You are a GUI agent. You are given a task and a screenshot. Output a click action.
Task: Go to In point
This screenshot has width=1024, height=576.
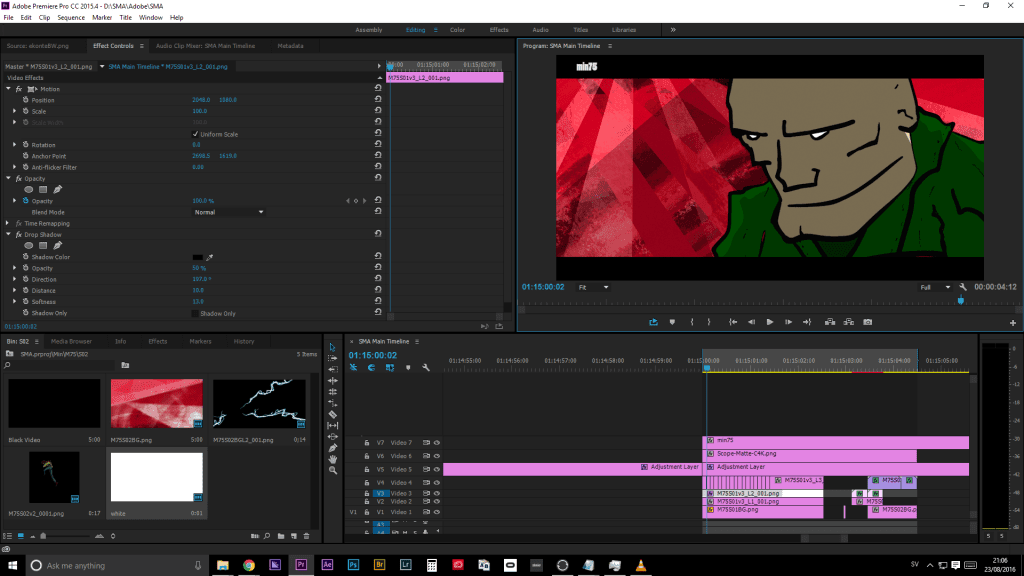coord(733,322)
